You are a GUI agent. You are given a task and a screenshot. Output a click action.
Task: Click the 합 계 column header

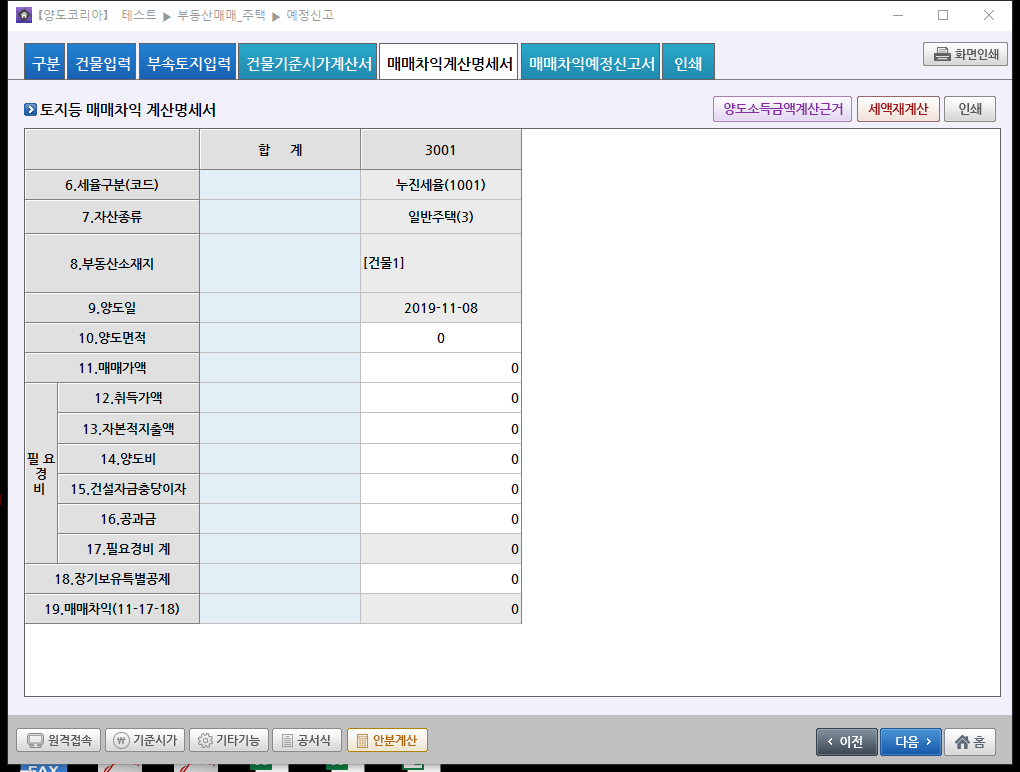(280, 150)
